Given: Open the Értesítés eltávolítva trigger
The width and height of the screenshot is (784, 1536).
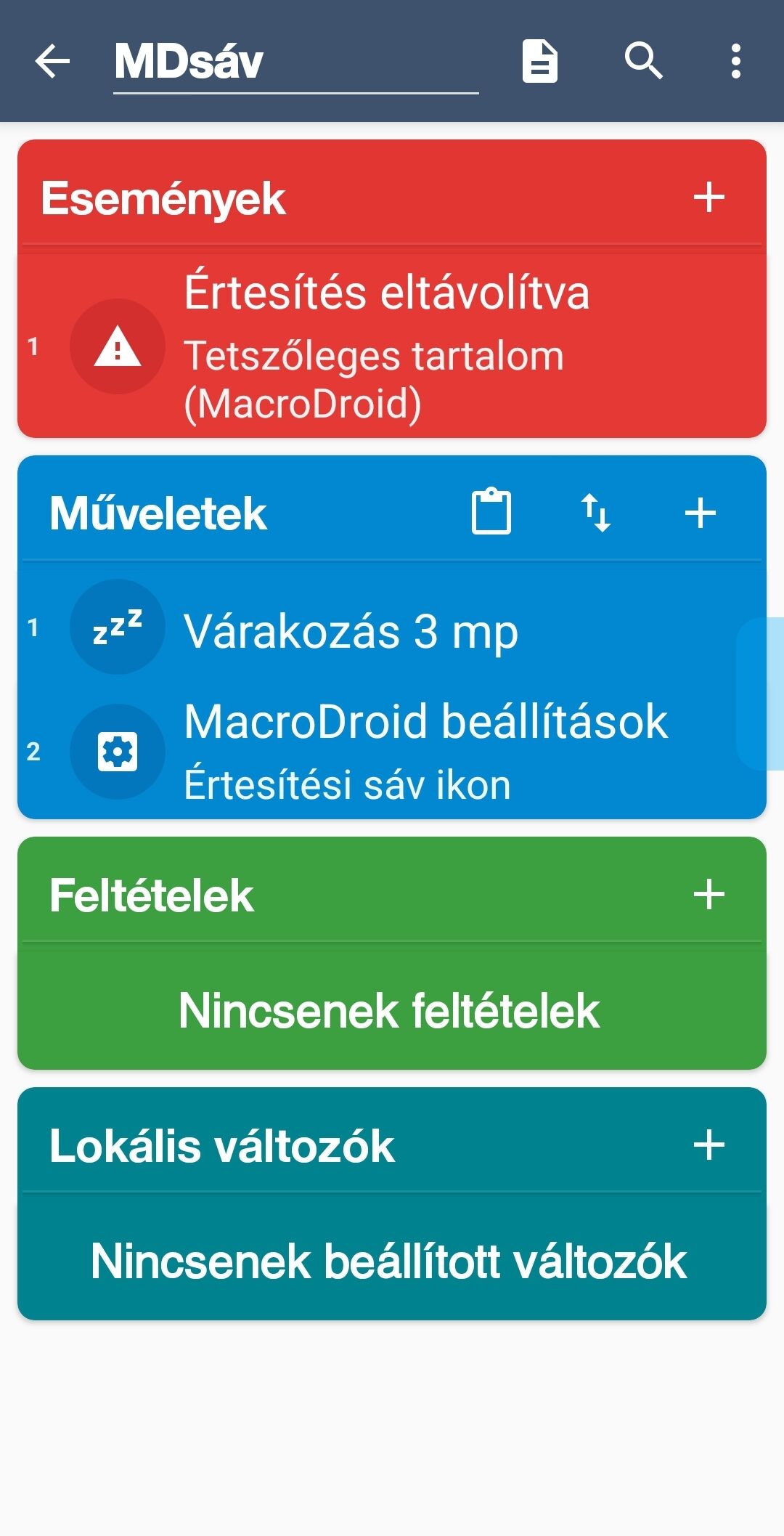Looking at the screenshot, I should [436, 346].
